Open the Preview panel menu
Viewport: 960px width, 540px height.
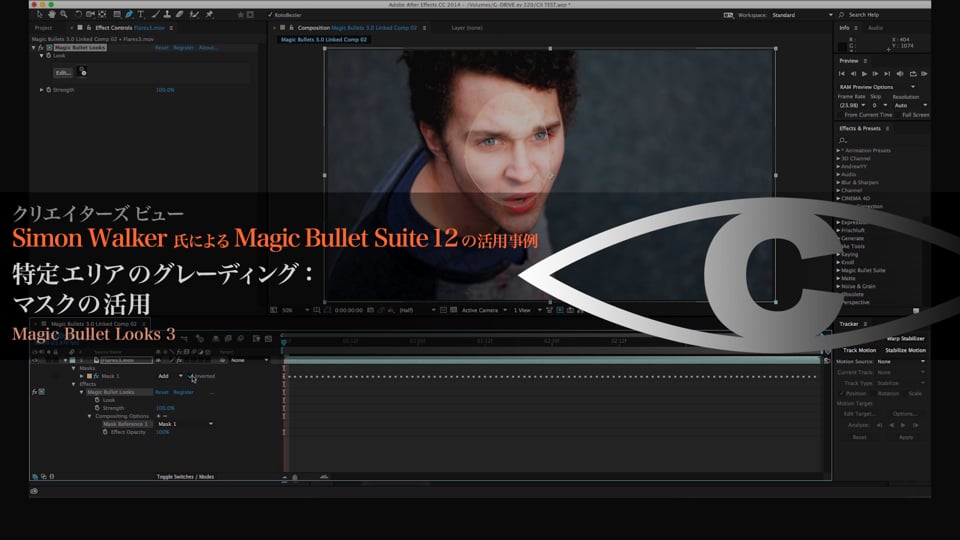[865, 61]
